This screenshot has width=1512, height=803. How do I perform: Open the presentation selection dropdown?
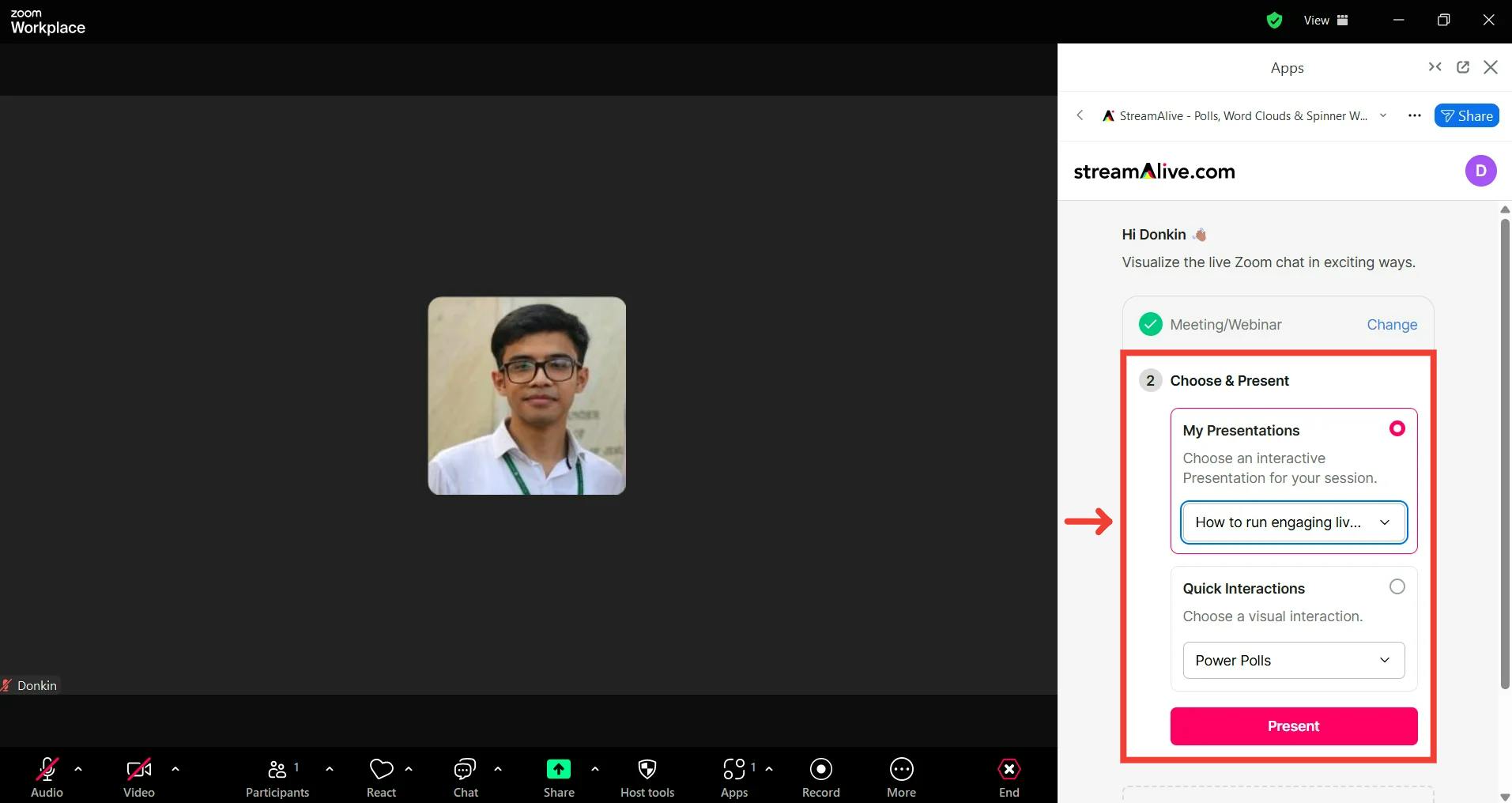point(1294,522)
